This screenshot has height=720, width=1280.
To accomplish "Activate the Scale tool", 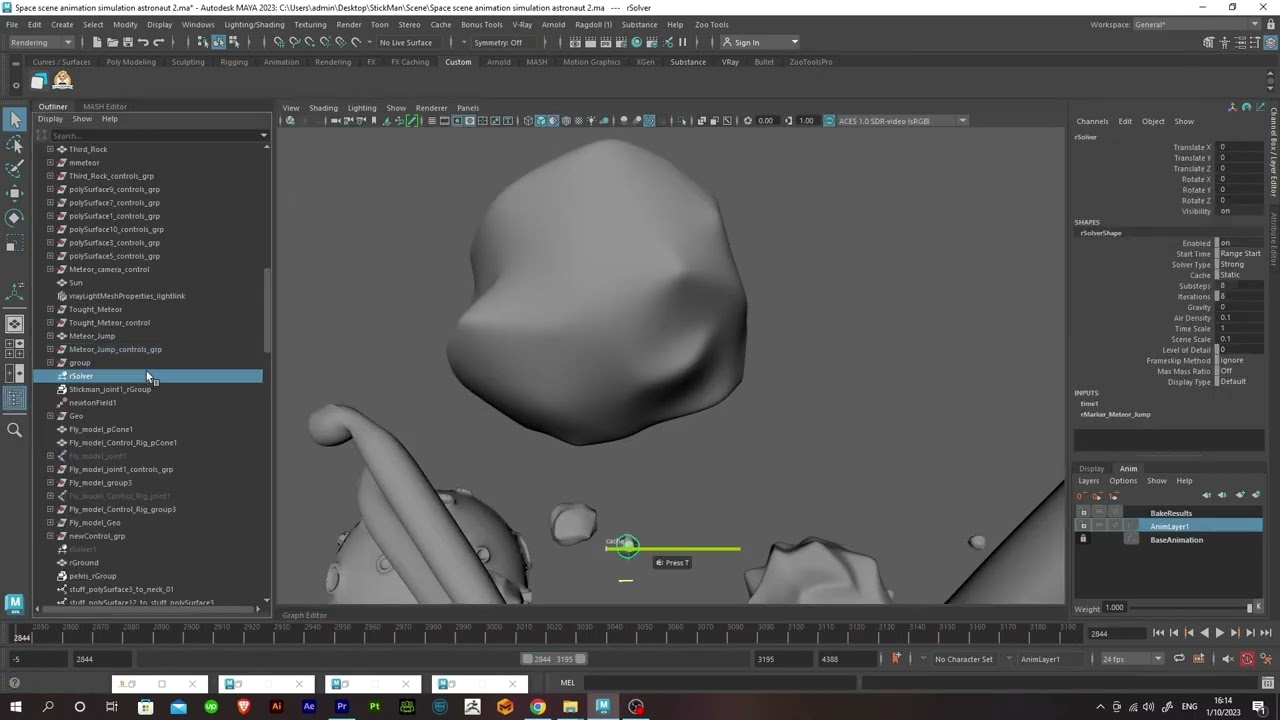I will tap(15, 242).
